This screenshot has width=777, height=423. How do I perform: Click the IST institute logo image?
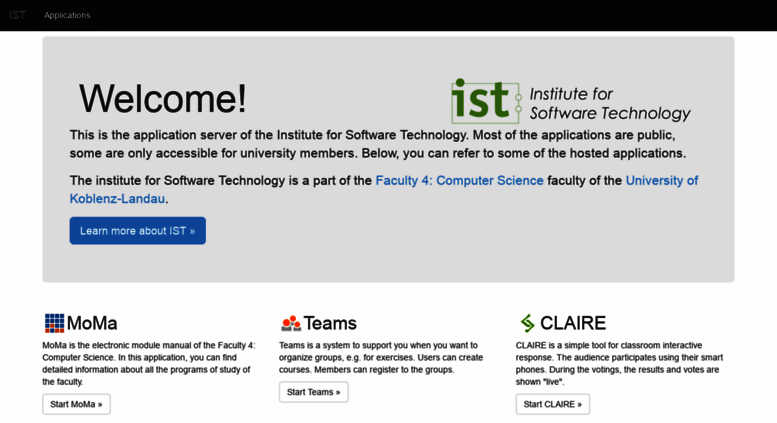[570, 101]
